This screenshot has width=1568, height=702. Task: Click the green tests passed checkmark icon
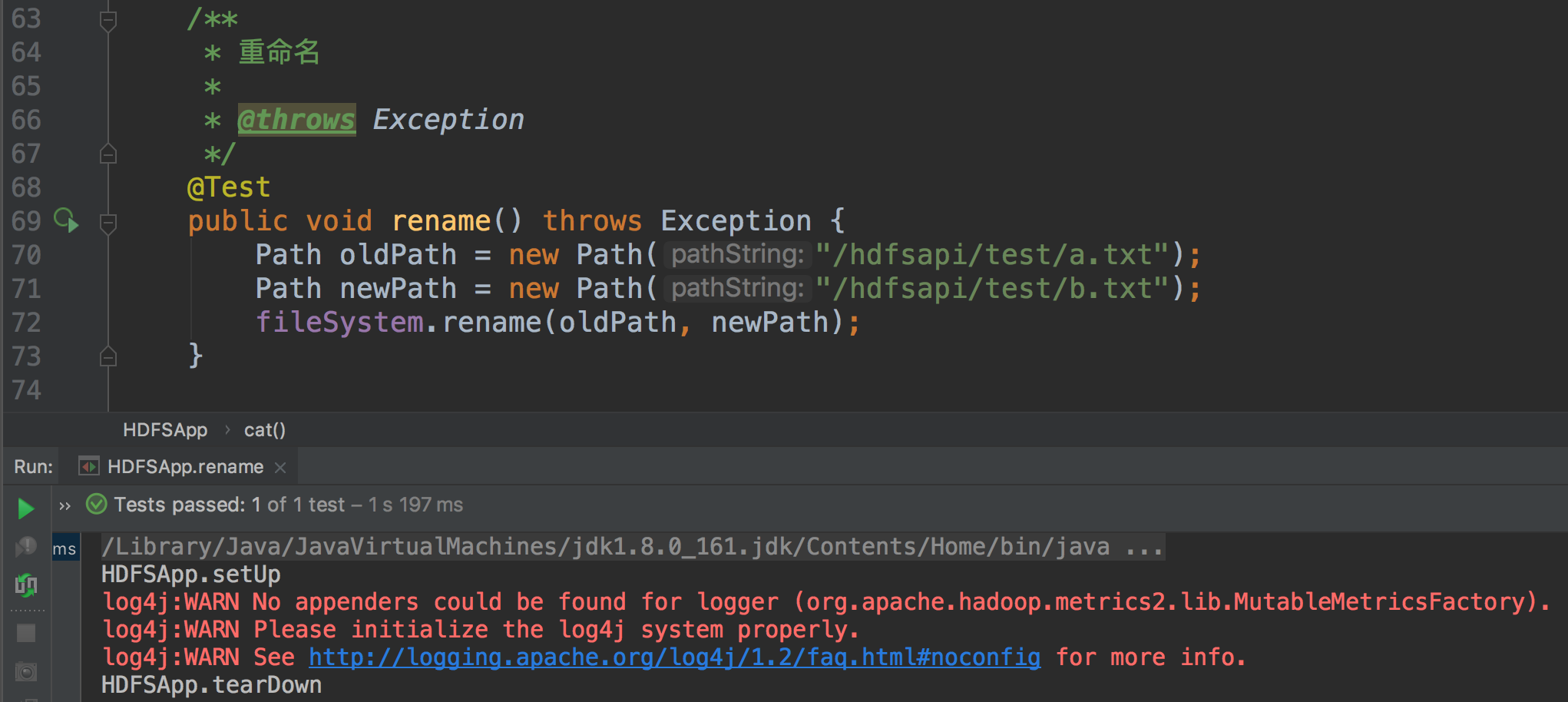point(97,505)
